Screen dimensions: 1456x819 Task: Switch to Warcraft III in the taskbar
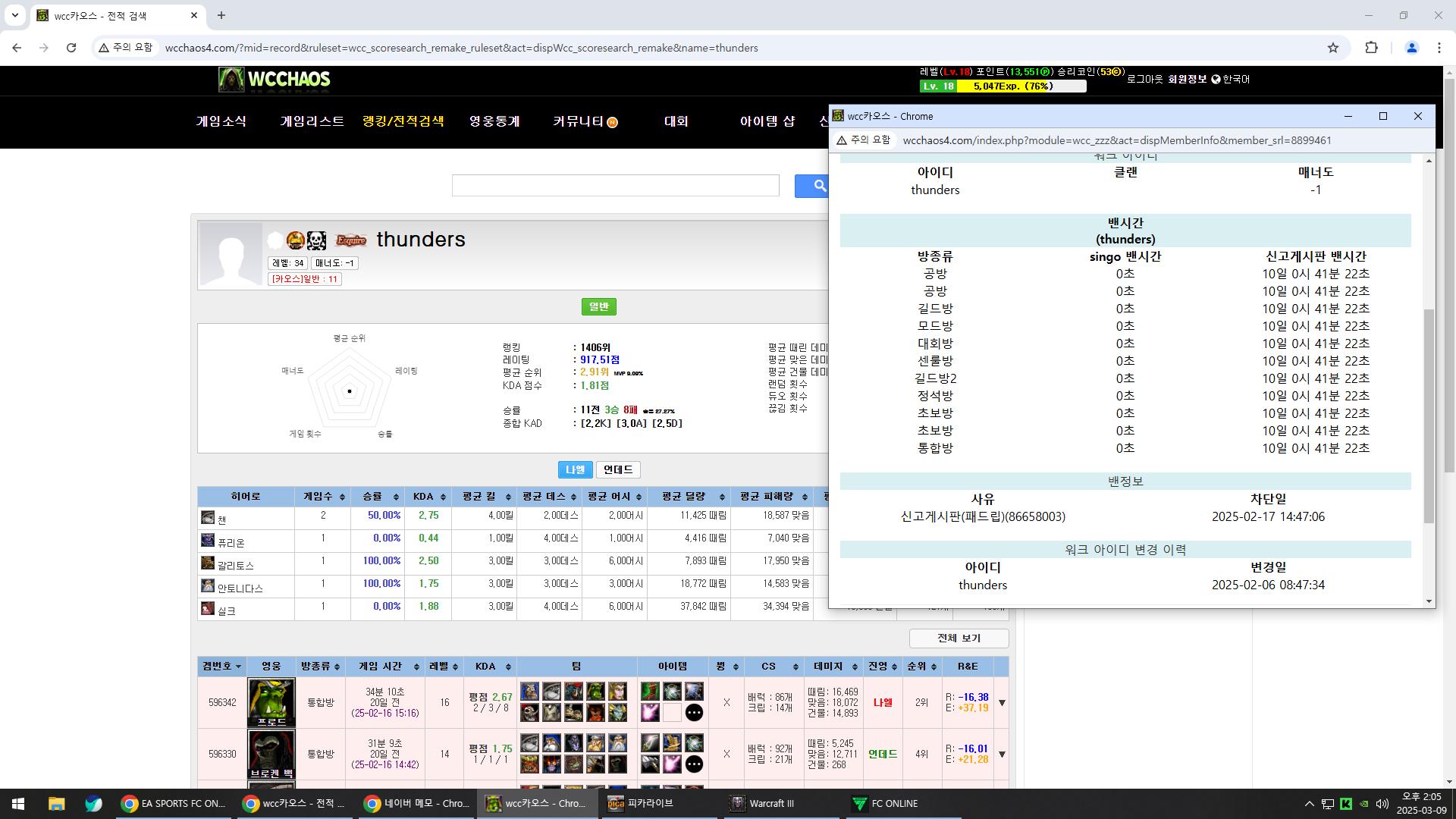tap(781, 804)
